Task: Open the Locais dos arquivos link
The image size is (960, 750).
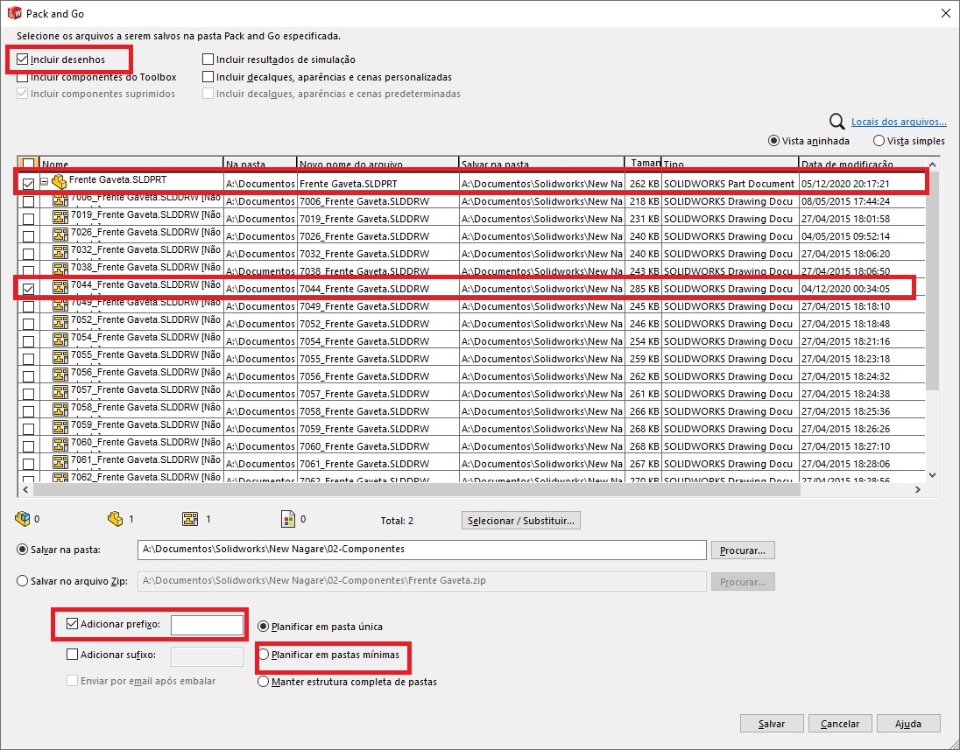Action: click(x=899, y=122)
